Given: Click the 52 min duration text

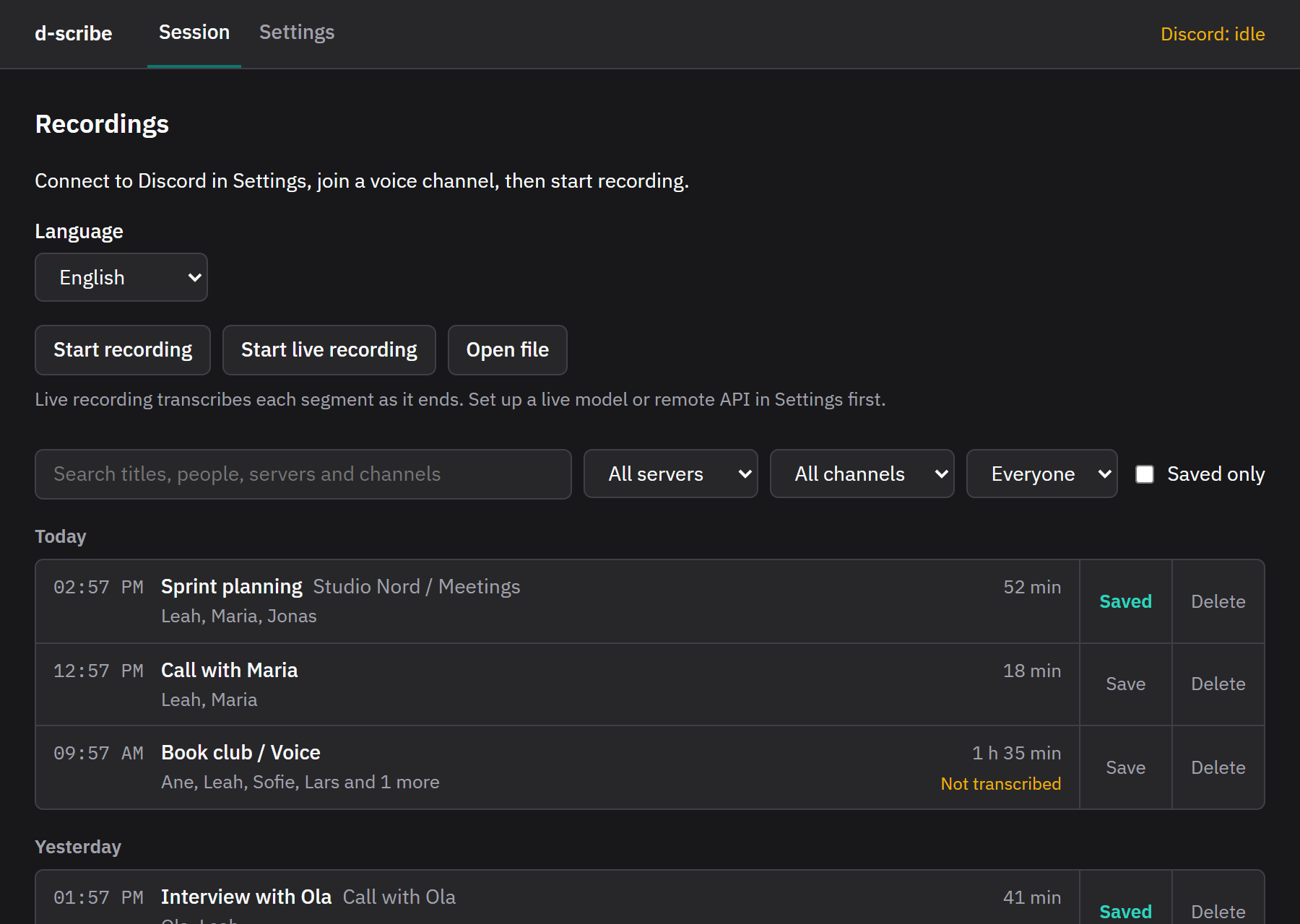Looking at the screenshot, I should click(1032, 587).
